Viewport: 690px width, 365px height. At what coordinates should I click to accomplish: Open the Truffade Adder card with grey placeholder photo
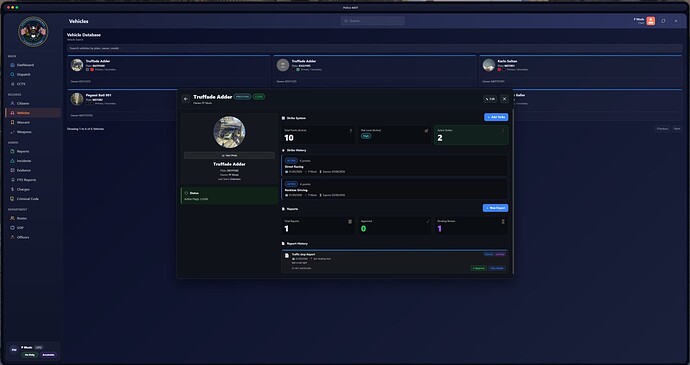(374, 70)
